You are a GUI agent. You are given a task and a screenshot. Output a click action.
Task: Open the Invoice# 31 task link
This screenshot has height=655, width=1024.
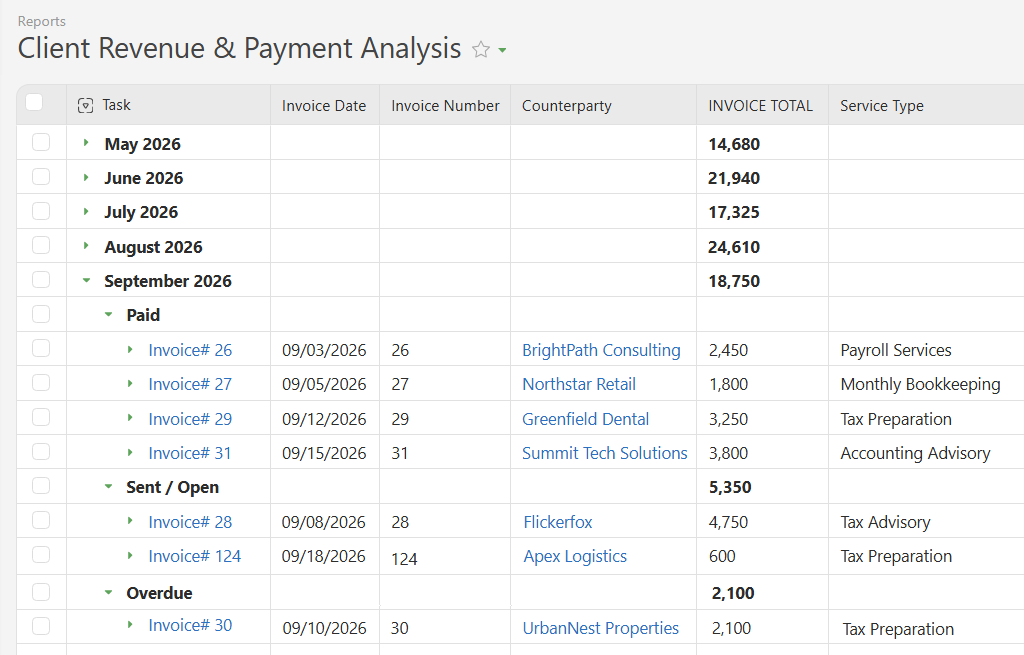[x=190, y=453]
